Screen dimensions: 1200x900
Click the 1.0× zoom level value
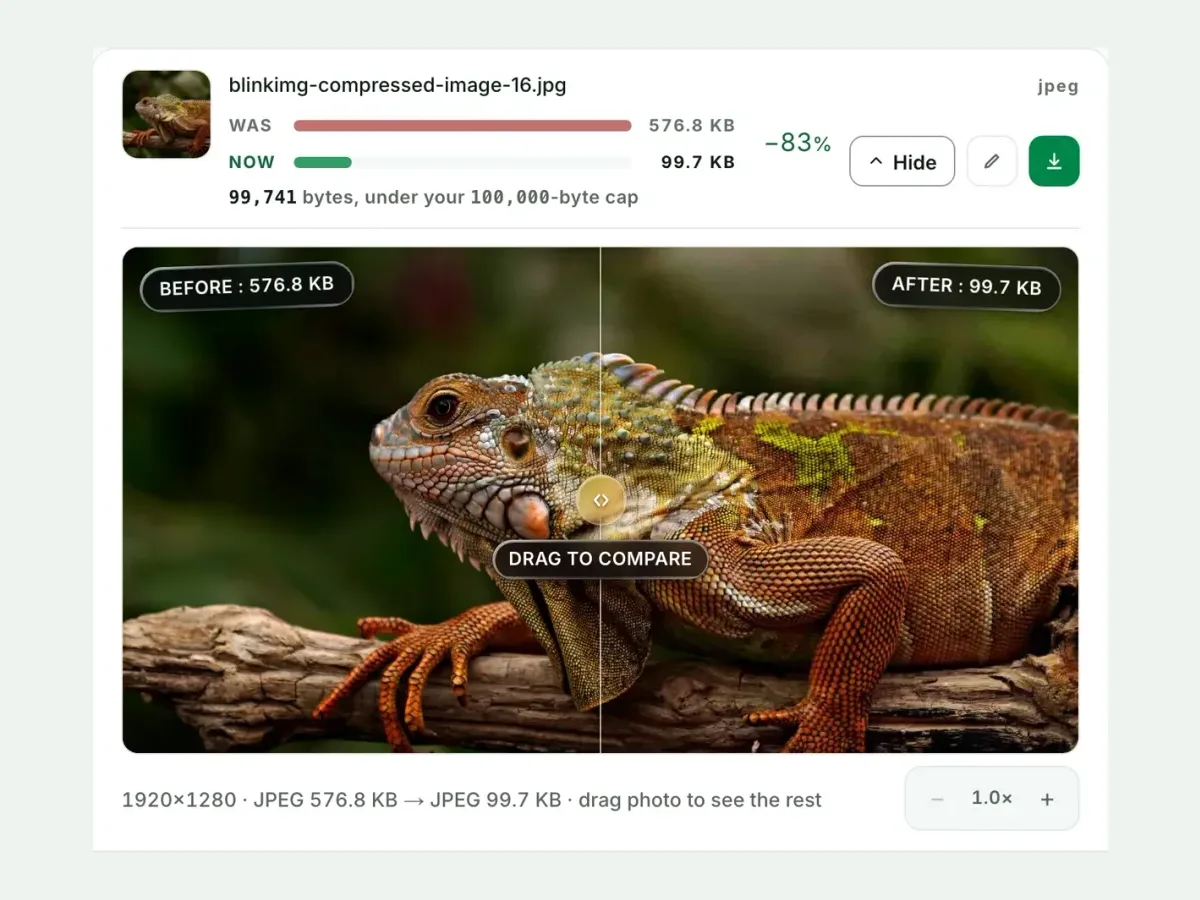(x=992, y=798)
